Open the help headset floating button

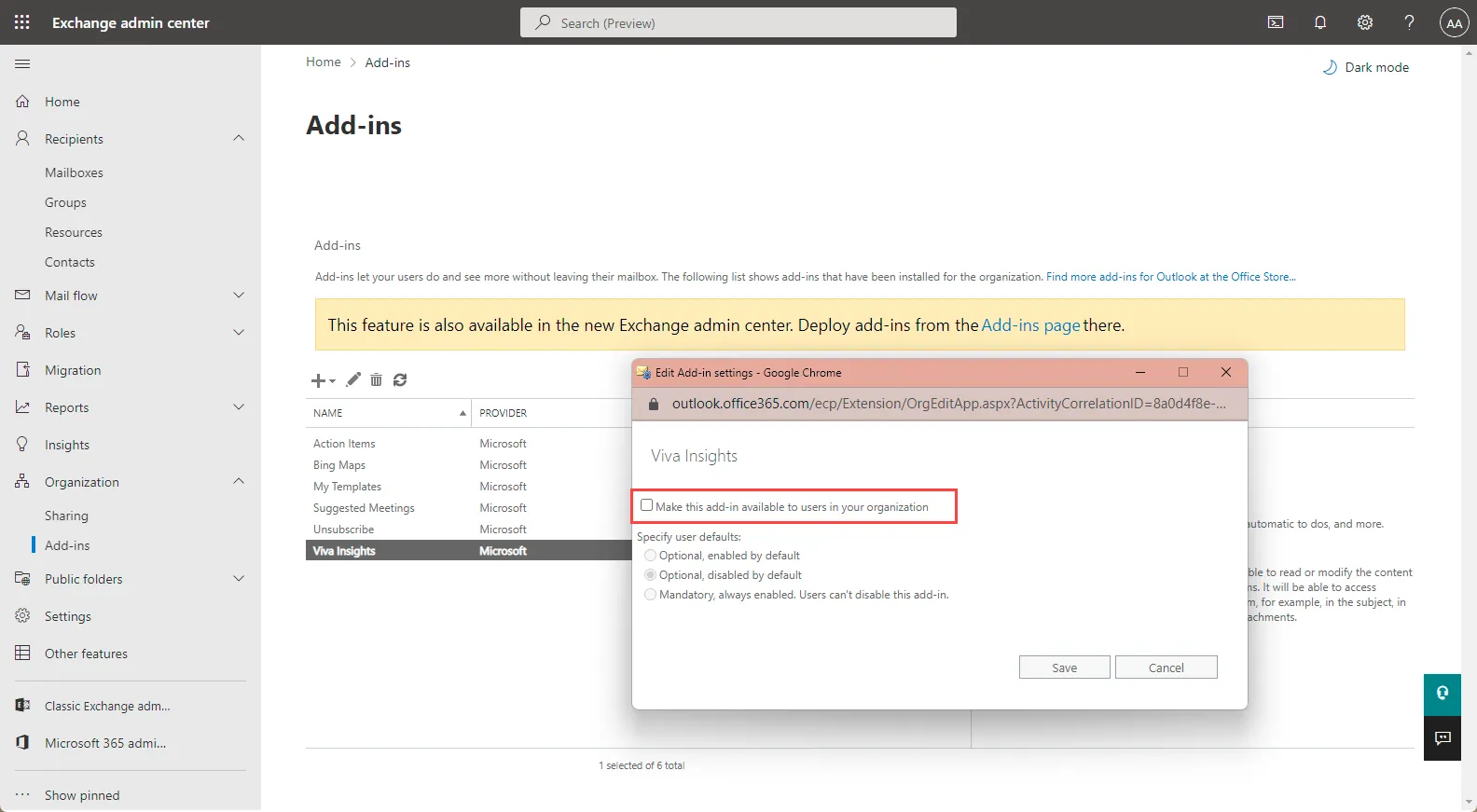[1442, 694]
